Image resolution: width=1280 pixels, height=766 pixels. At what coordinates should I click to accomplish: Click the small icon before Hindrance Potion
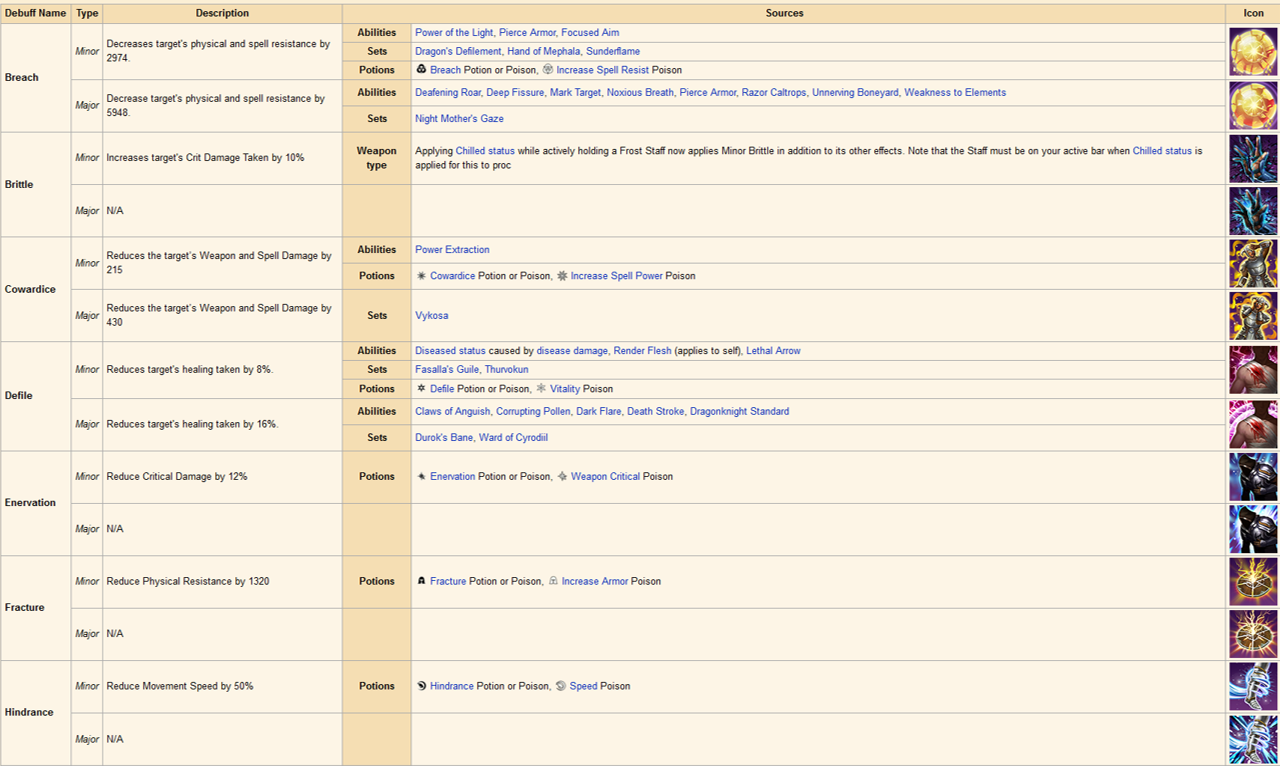pos(421,686)
